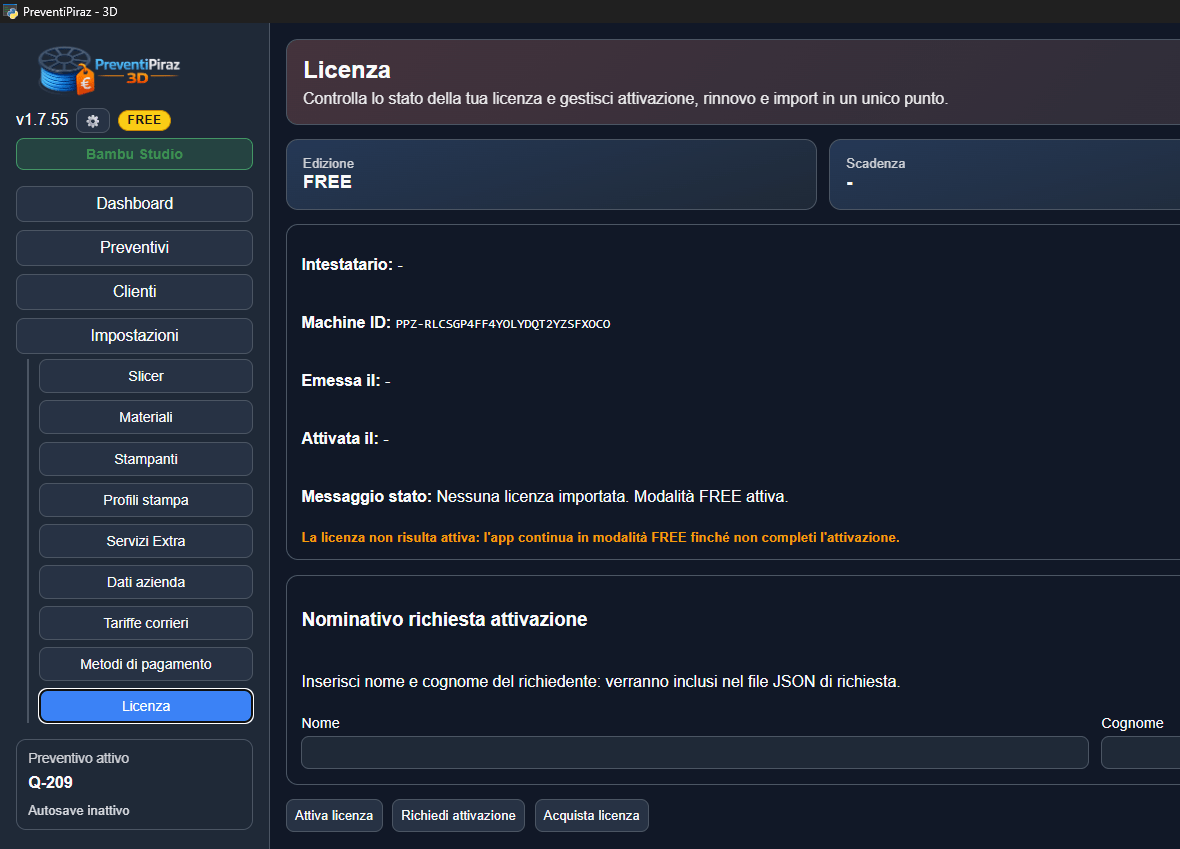Open Slicer settings
Viewport: 1180px width, 849px height.
point(146,376)
